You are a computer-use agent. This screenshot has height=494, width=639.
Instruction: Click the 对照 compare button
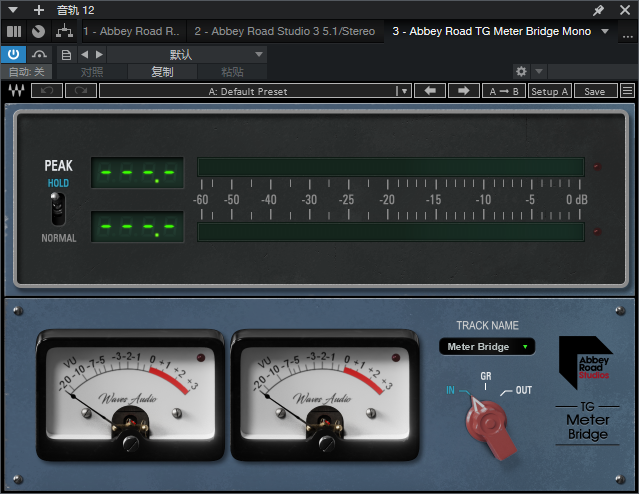pyautogui.click(x=92, y=72)
